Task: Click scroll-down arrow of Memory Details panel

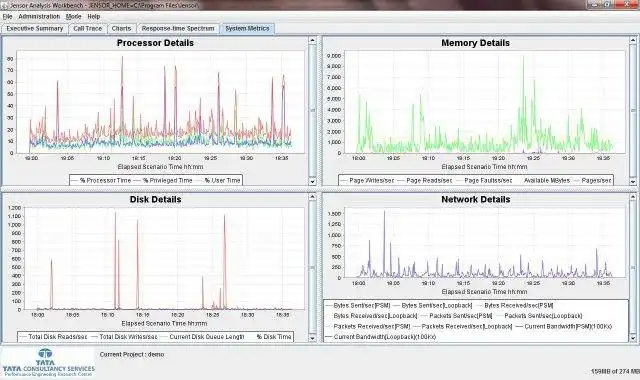Action: pos(633,182)
